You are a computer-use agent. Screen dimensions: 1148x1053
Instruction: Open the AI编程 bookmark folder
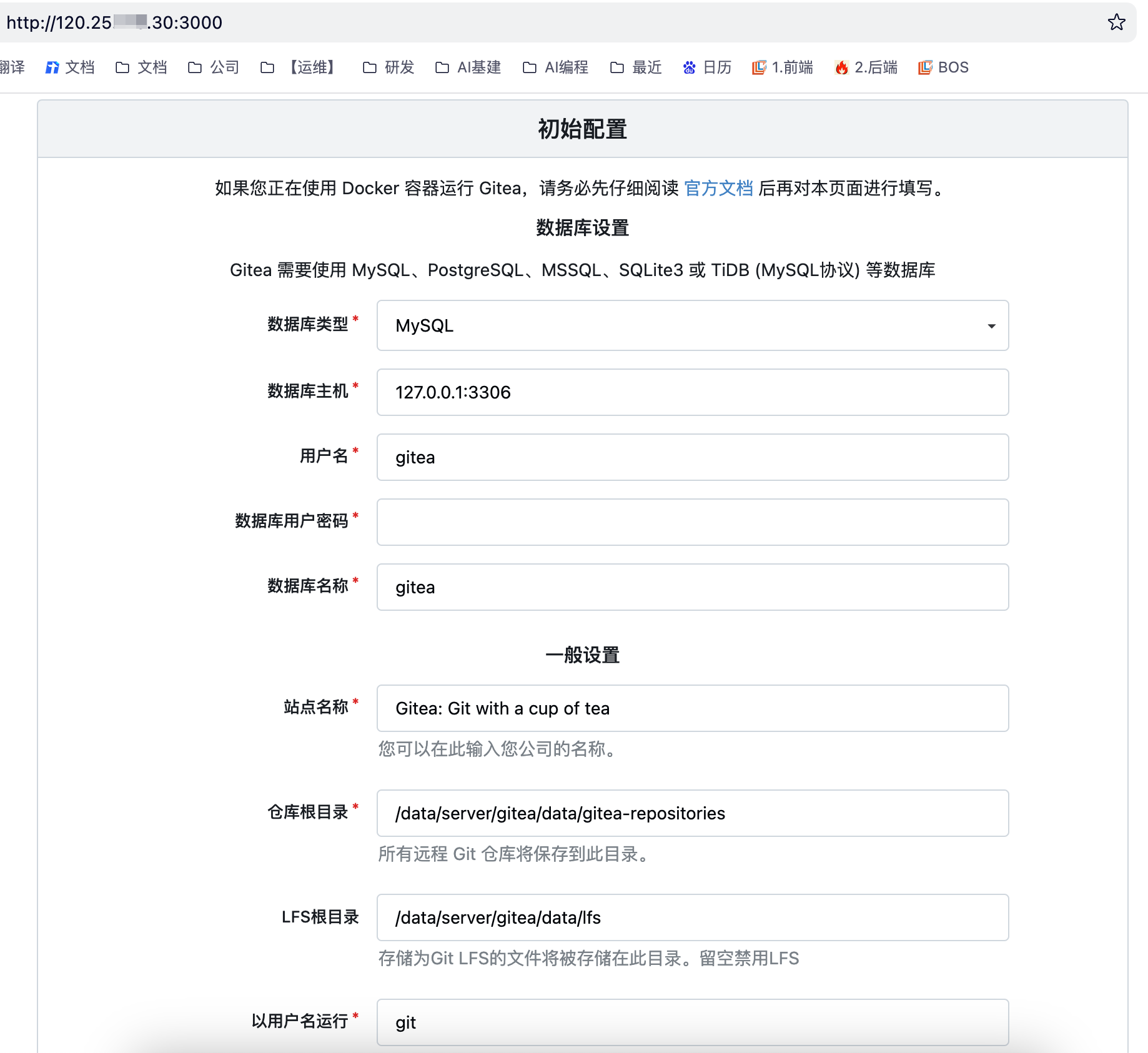coord(556,67)
